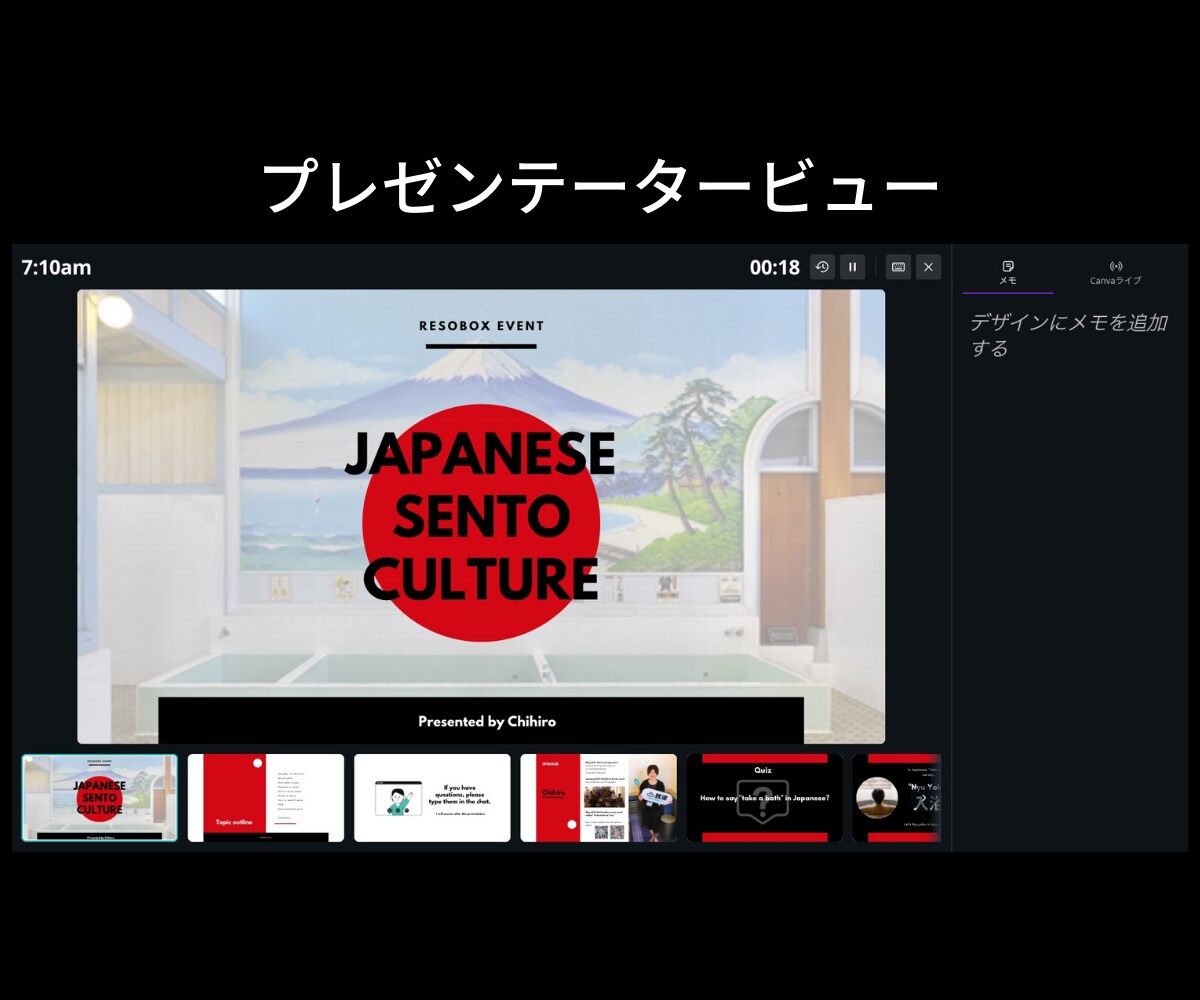The image size is (1200, 1000).
Task: Reset the presentation timer
Action: pos(822,267)
